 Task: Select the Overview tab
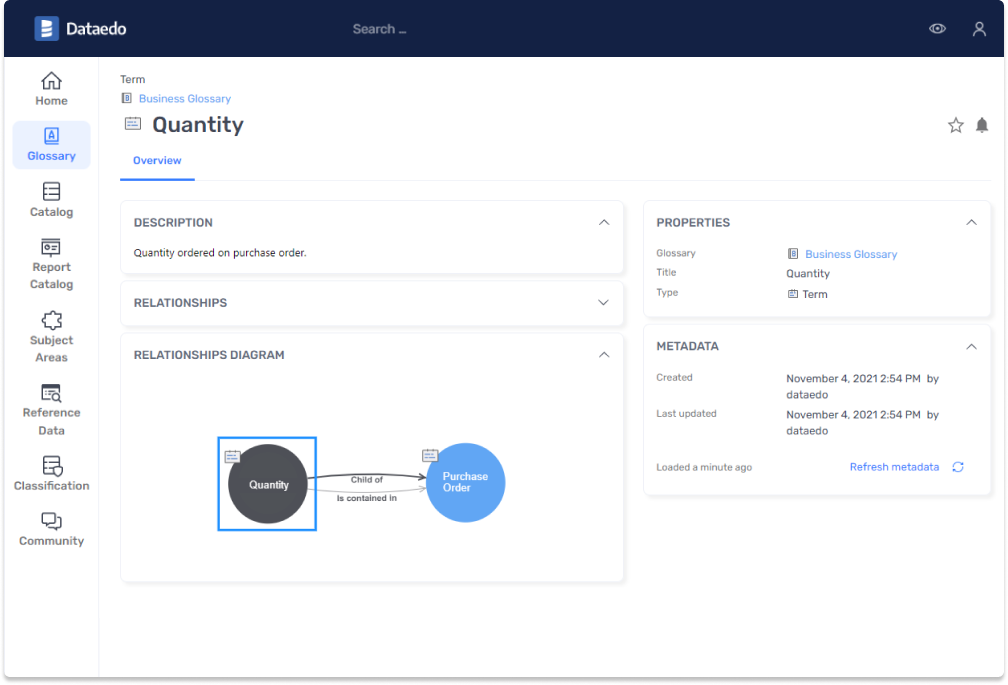(157, 161)
